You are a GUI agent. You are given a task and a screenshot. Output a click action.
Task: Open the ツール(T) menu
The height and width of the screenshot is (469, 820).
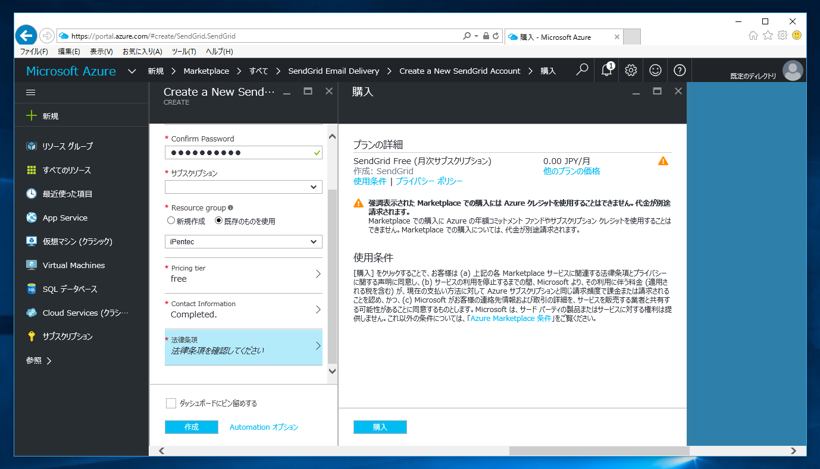pyautogui.click(x=184, y=51)
